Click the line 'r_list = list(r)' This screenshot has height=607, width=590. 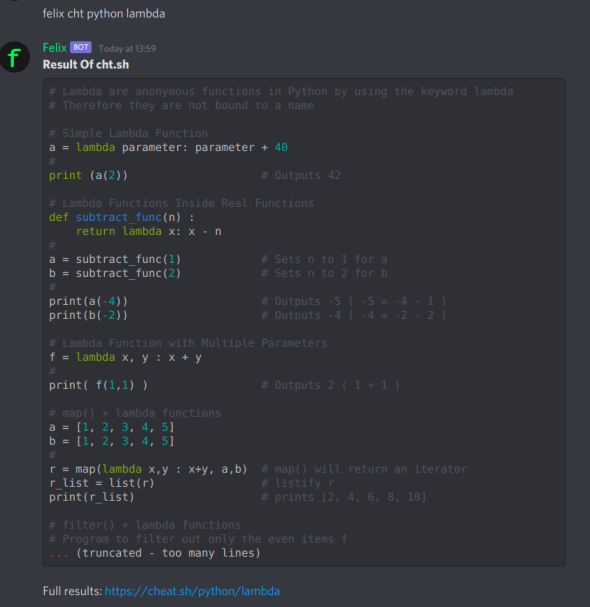click(x=102, y=483)
